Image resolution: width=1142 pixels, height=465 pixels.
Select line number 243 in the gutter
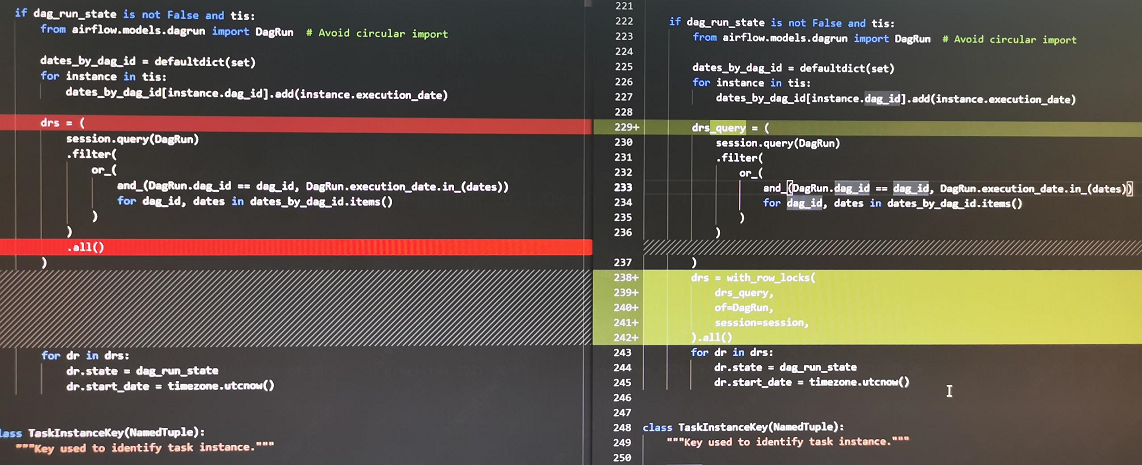point(624,353)
